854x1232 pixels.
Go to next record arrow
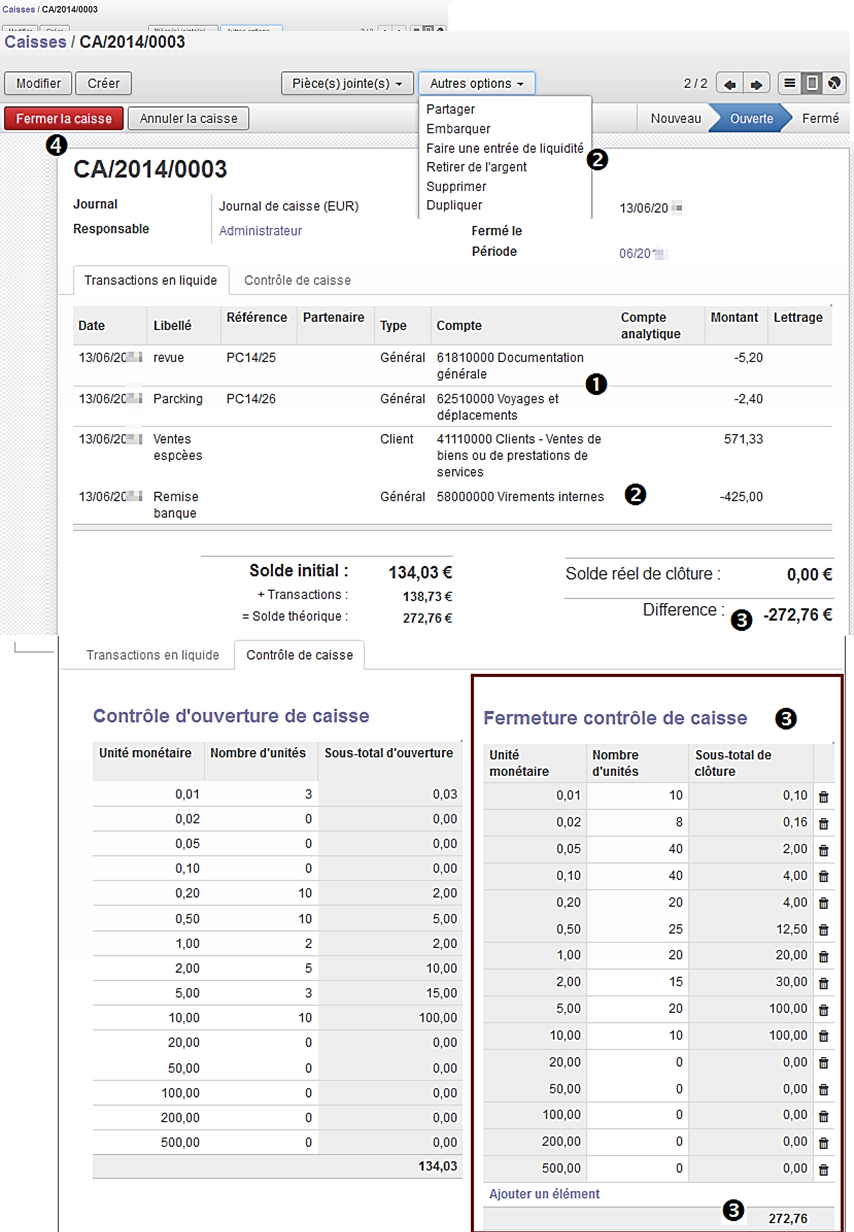(x=757, y=84)
